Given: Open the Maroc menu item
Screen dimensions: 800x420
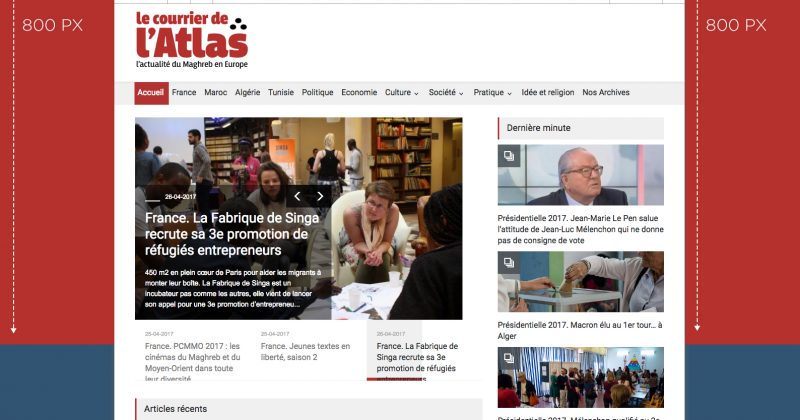Looking at the screenshot, I should 215,92.
